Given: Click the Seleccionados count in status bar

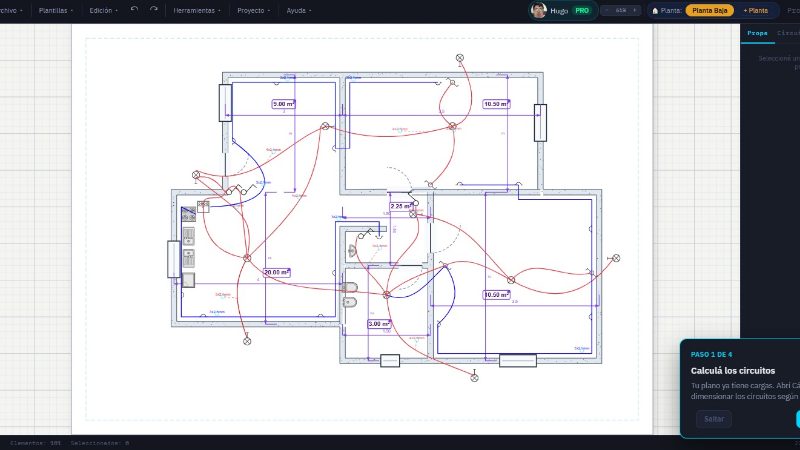Looking at the screenshot, I should pos(100,443).
